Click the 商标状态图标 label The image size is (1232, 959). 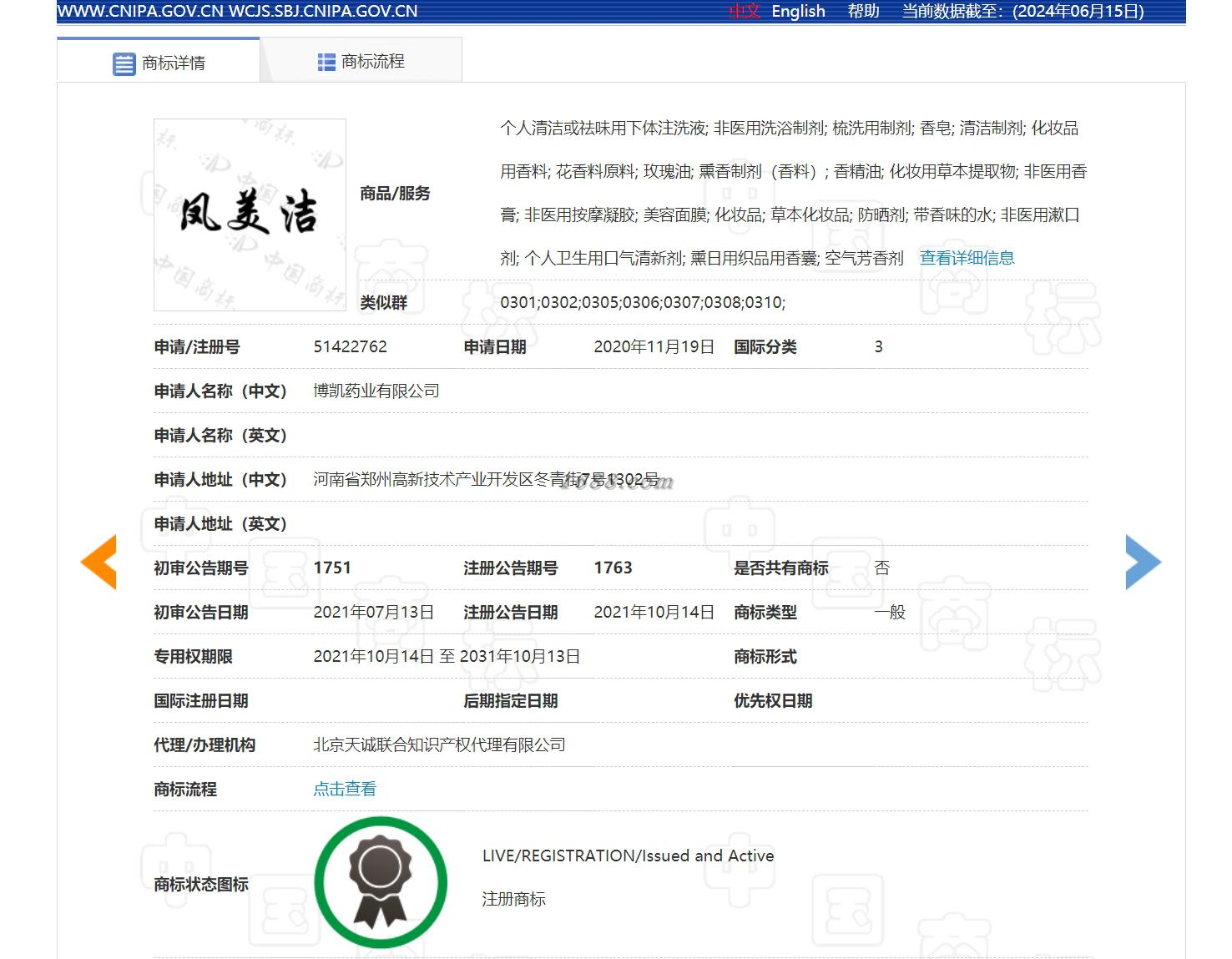tap(201, 884)
